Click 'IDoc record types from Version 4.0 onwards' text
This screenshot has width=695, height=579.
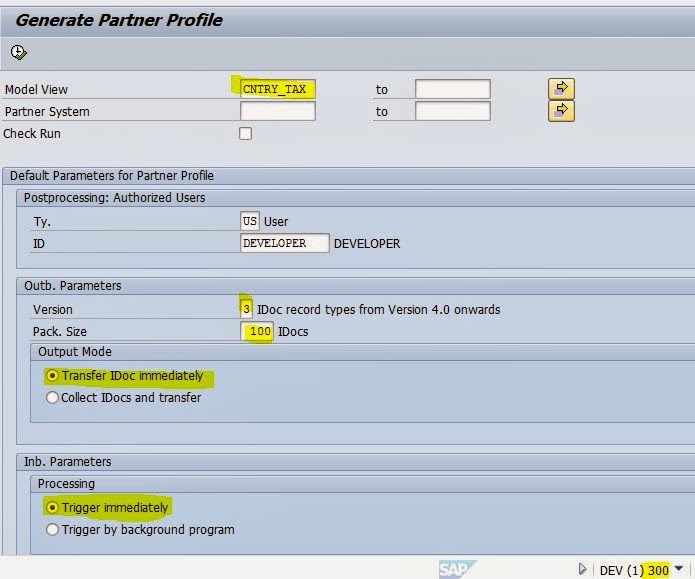(379, 309)
